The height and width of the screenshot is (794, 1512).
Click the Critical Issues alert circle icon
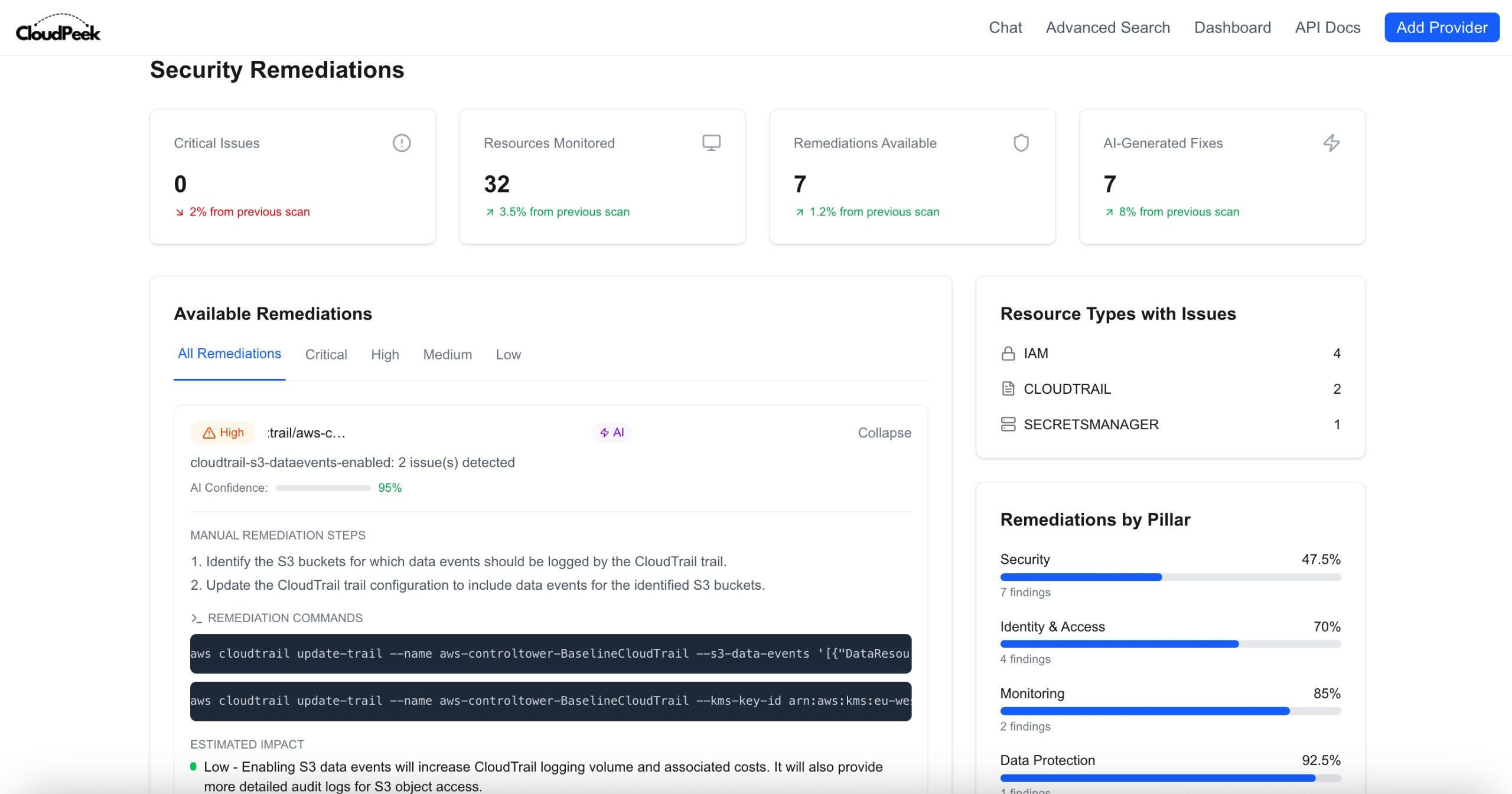click(402, 143)
